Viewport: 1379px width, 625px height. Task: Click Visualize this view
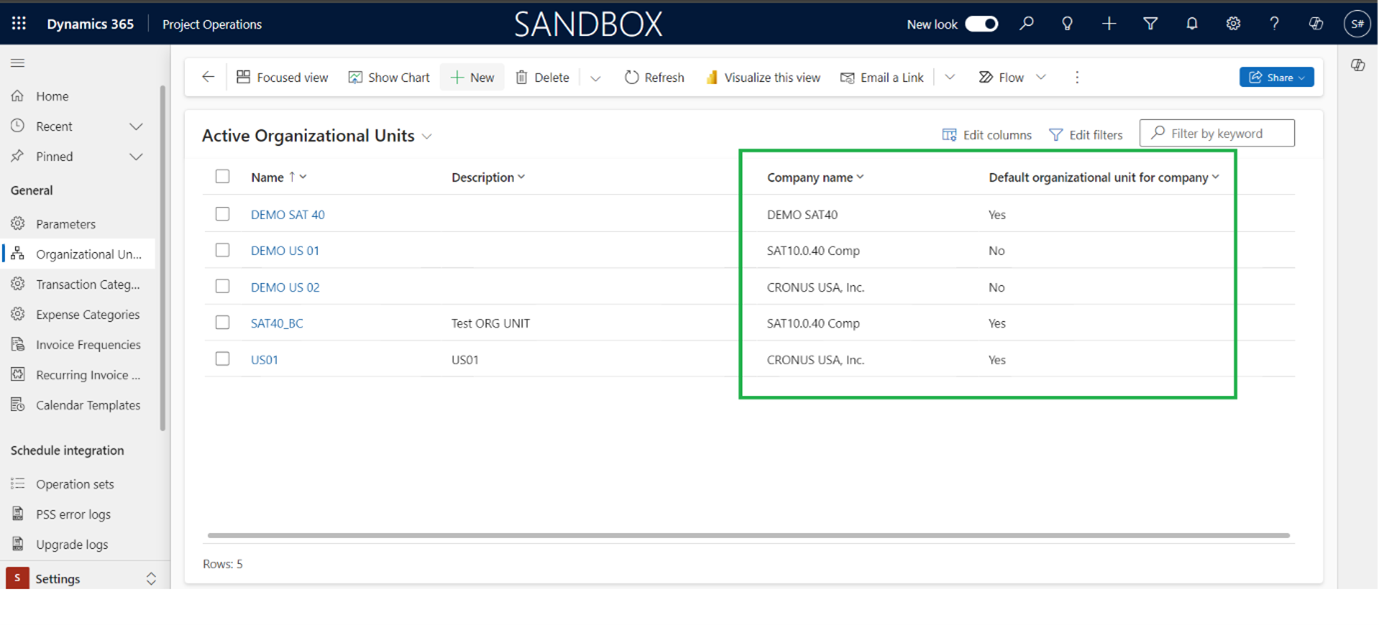click(763, 77)
